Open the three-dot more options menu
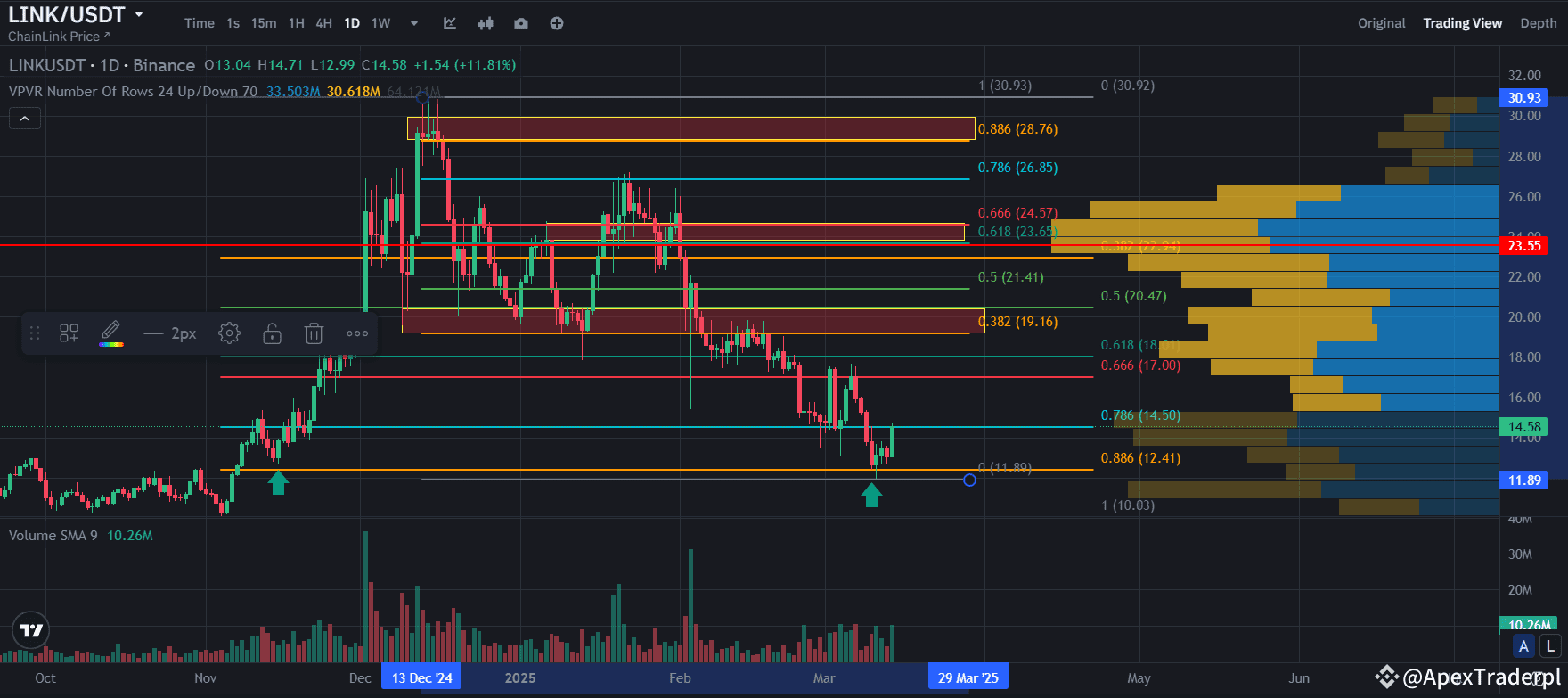 357,333
